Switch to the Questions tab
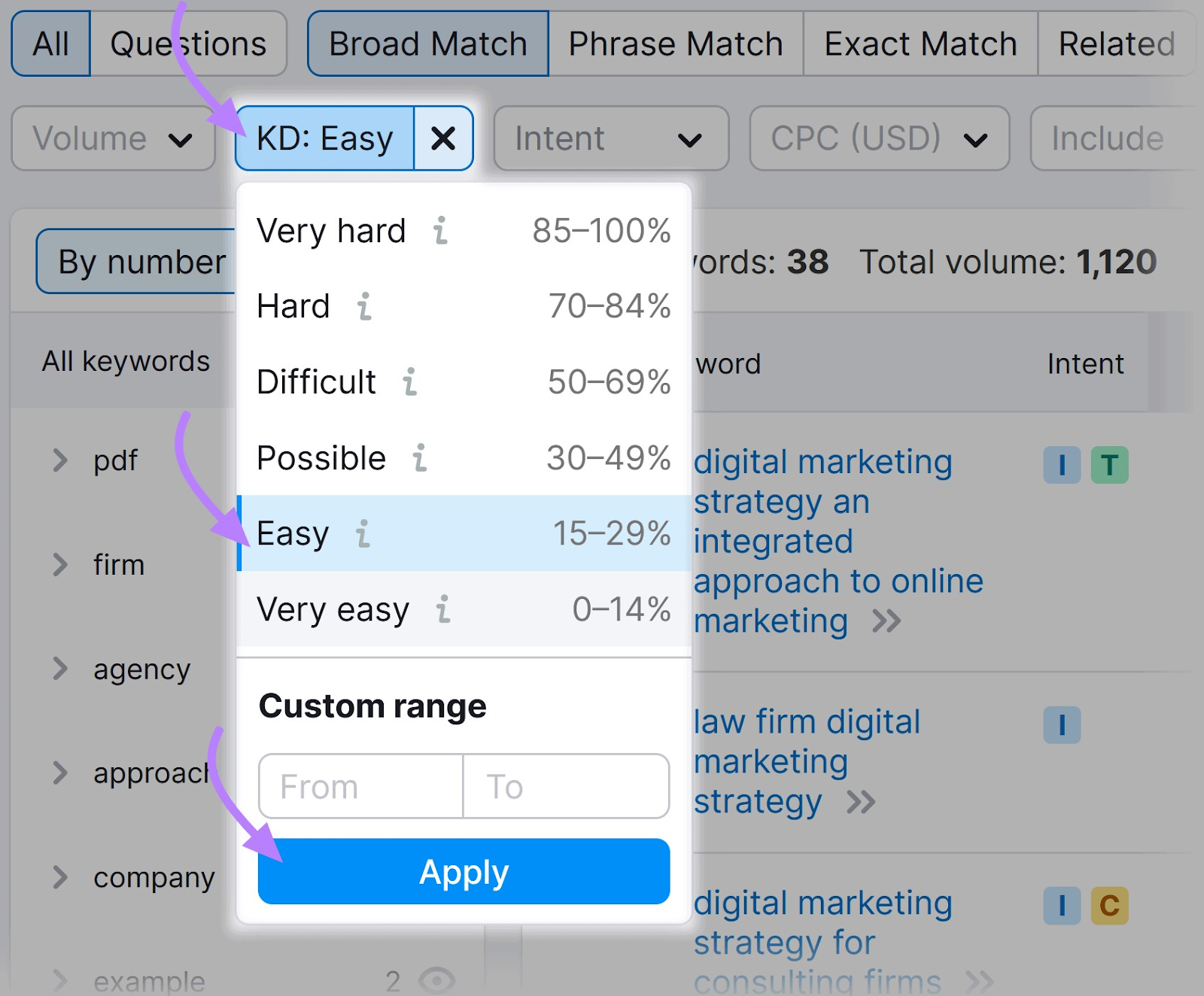The width and height of the screenshot is (1204, 996). (188, 43)
